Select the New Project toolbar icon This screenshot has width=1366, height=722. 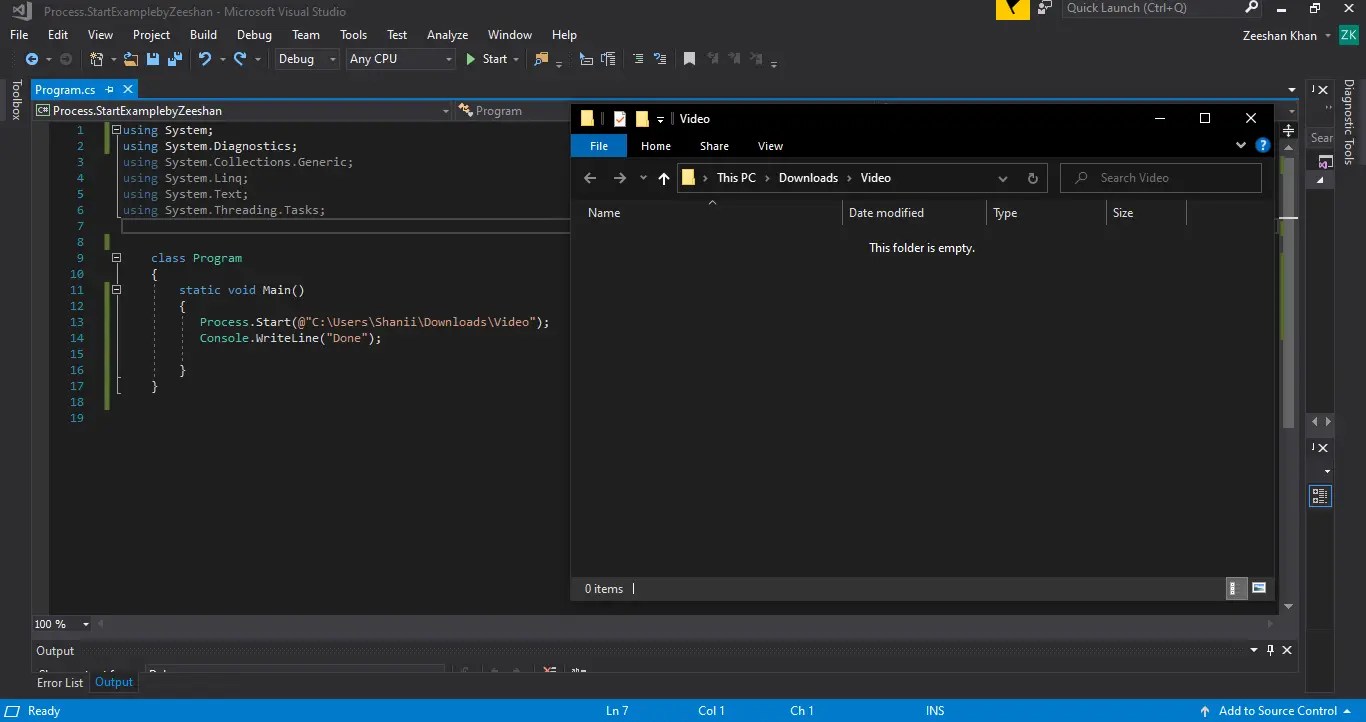(x=95, y=59)
